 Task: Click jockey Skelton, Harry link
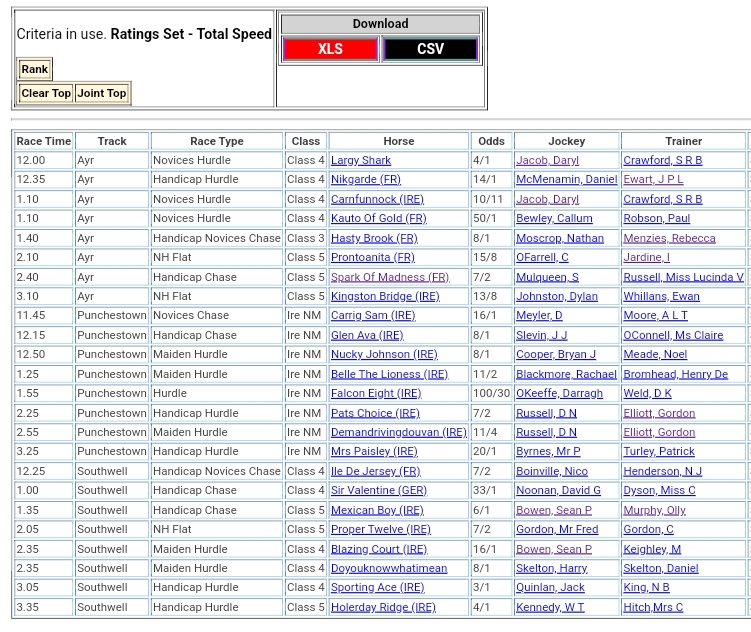coord(551,568)
